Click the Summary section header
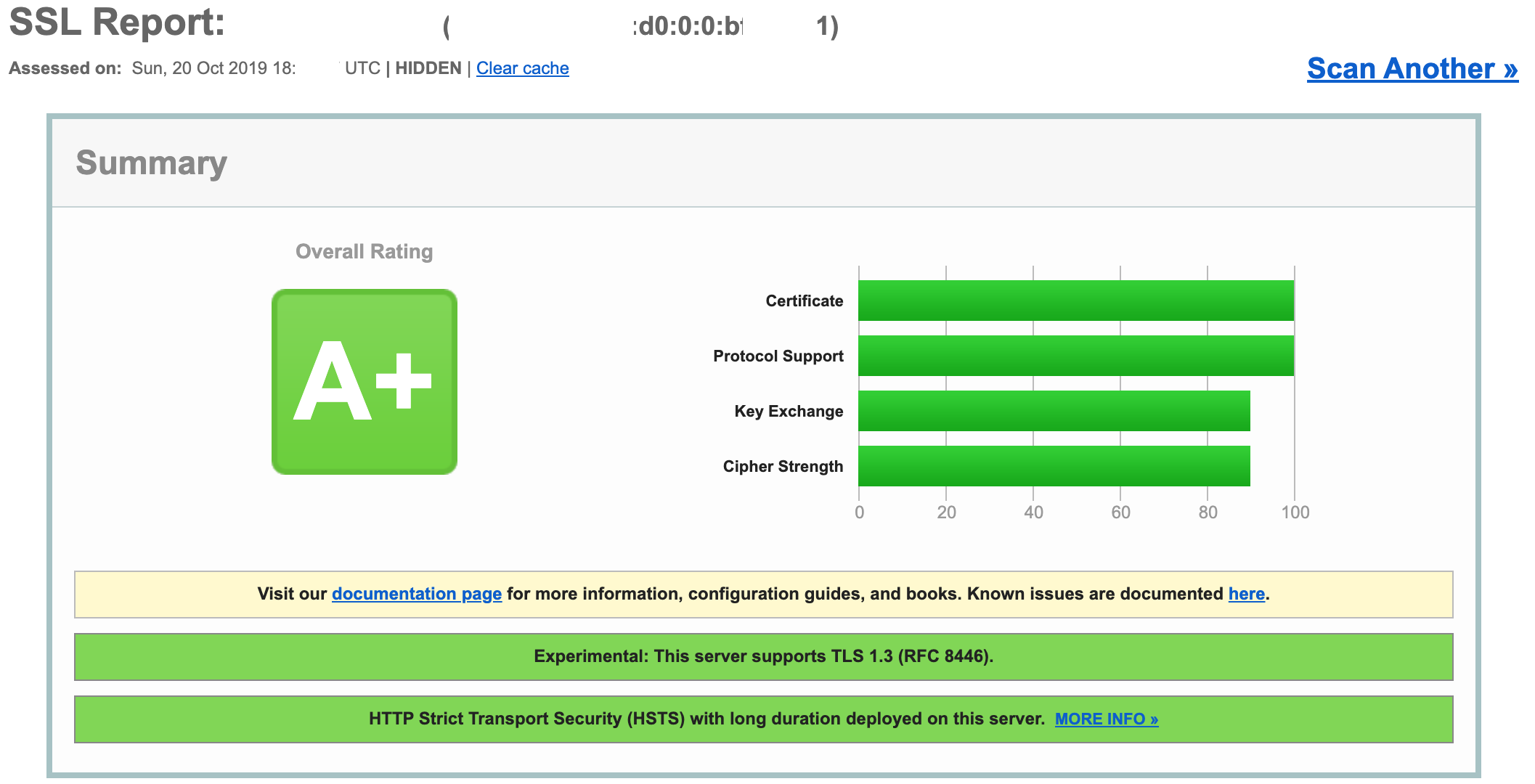The height and width of the screenshot is (784, 1535). (152, 162)
